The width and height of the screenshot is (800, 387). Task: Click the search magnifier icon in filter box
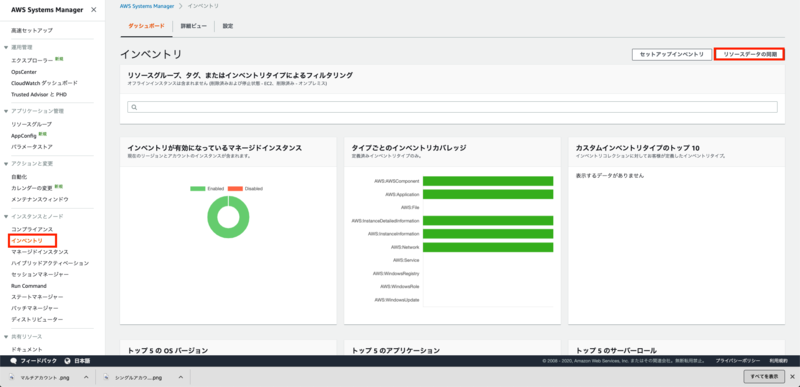pos(134,107)
